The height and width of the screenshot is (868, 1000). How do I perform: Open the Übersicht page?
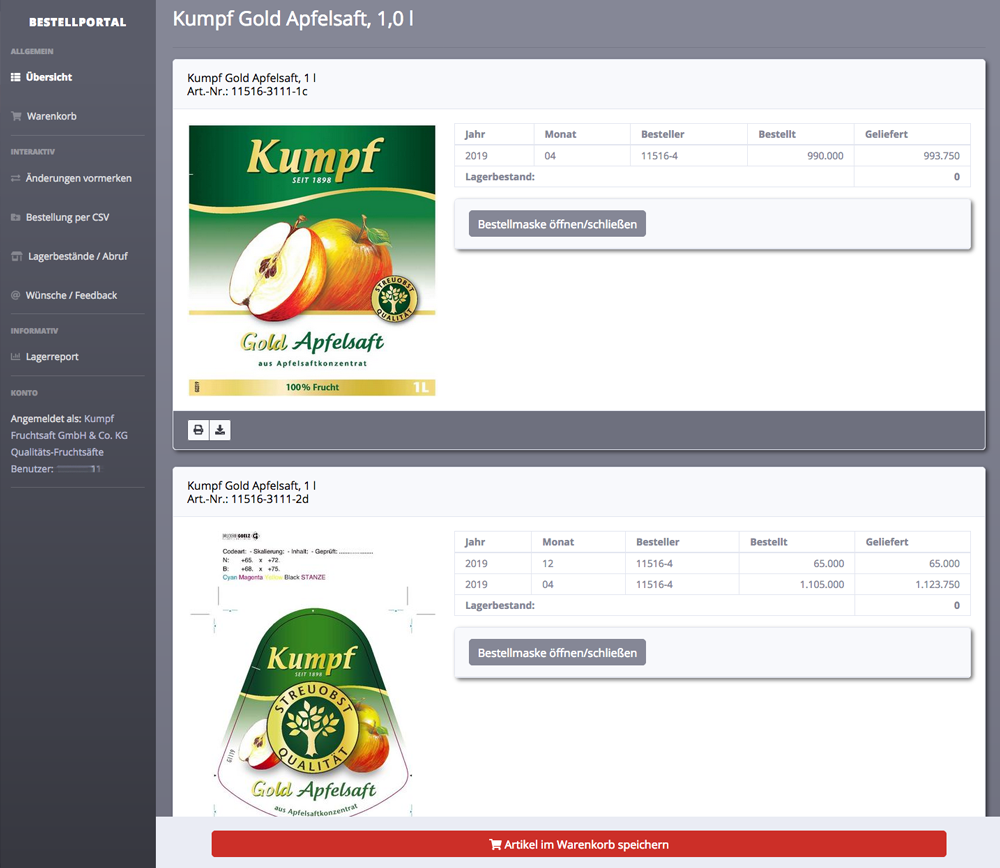(49, 77)
